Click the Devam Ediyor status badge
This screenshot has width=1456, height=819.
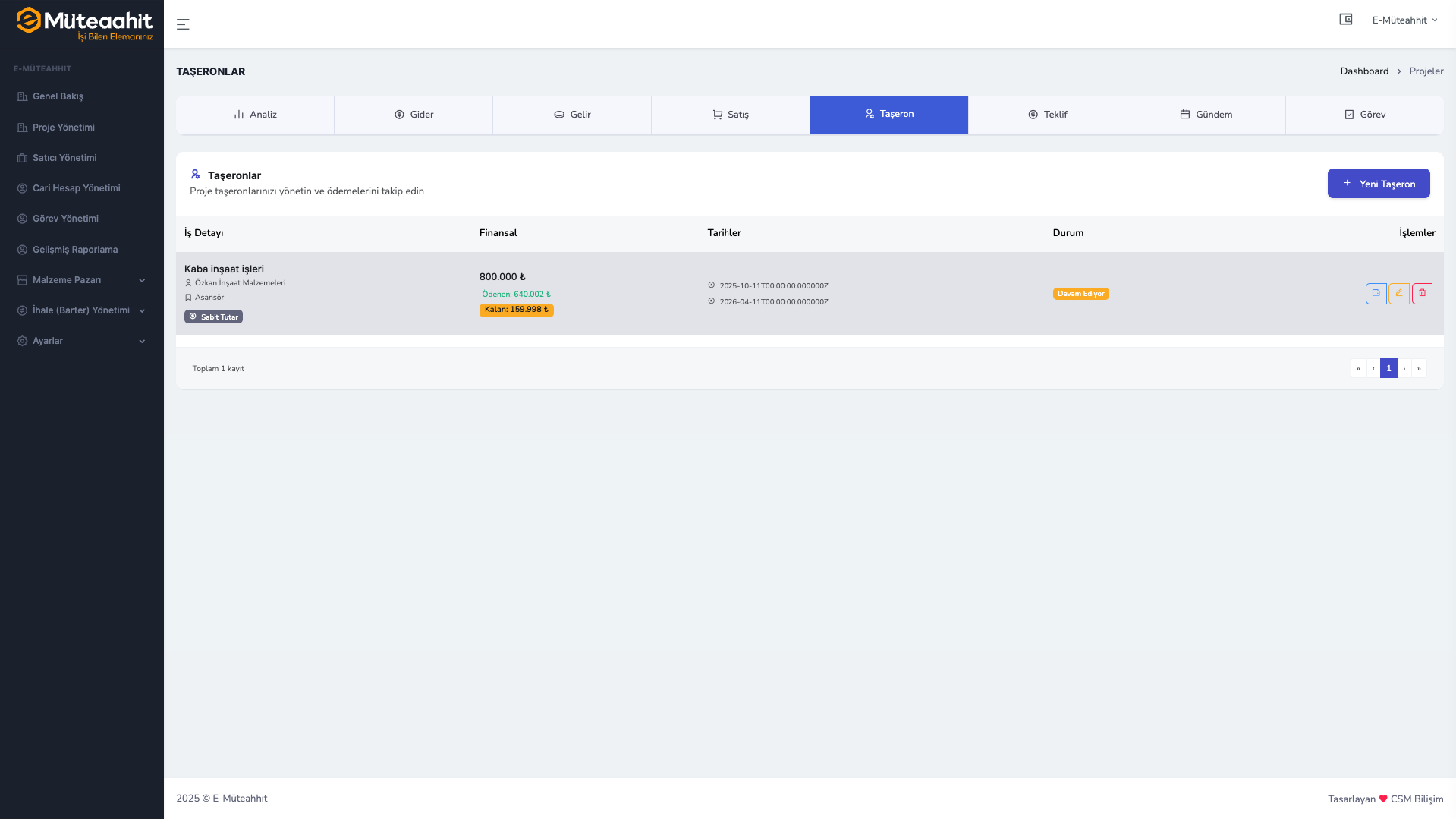click(1080, 294)
